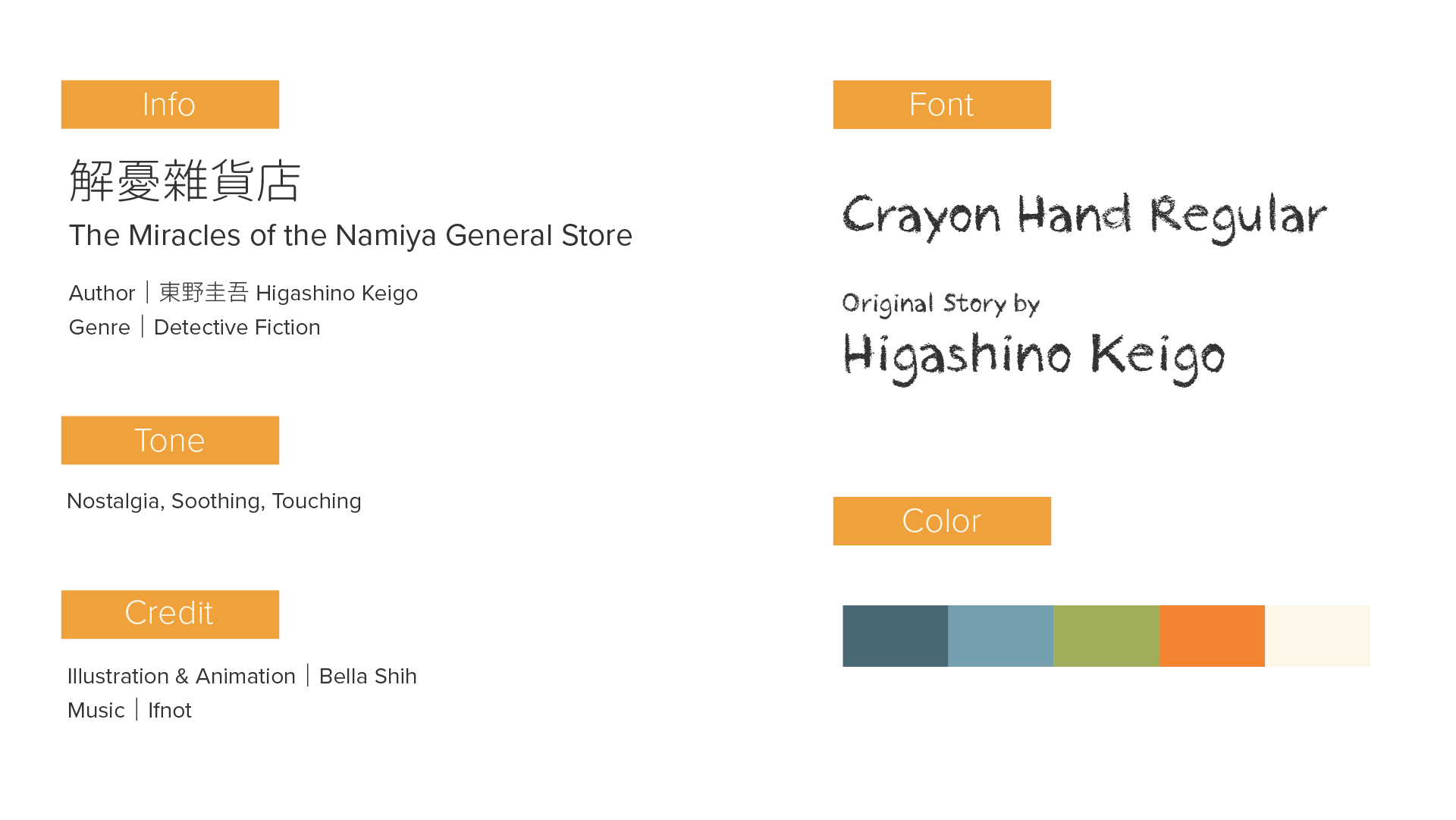Click the handwritten Higashino Keigo text

(x=1034, y=358)
